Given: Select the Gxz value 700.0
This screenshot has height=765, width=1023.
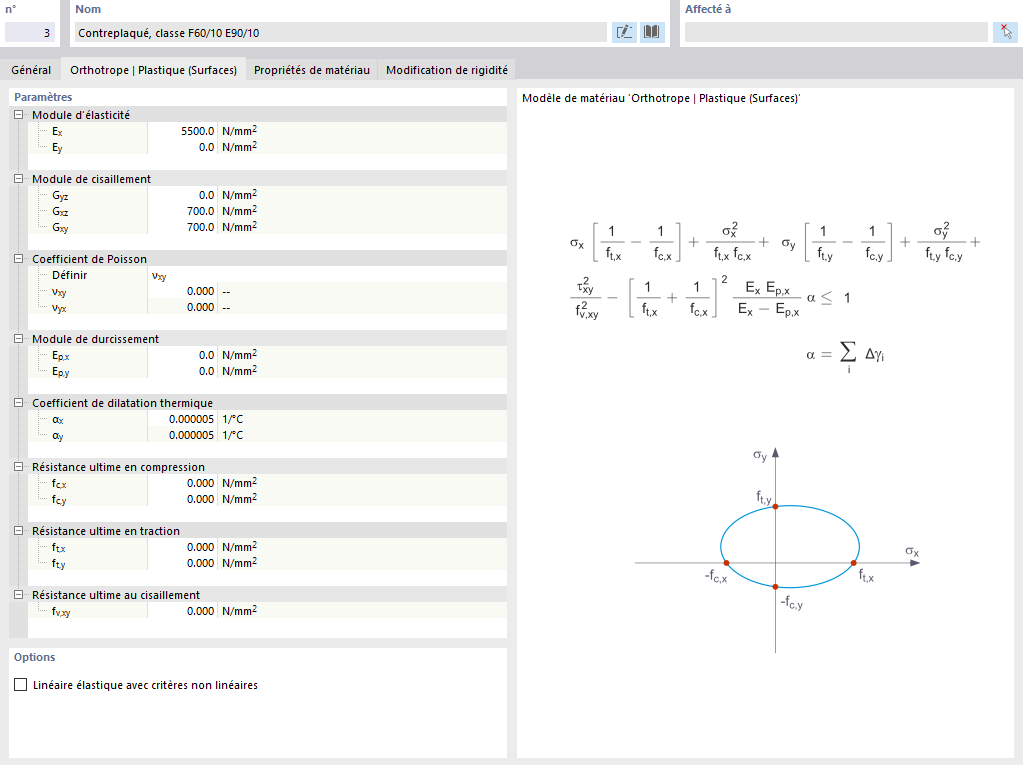Looking at the screenshot, I should pos(182,211).
